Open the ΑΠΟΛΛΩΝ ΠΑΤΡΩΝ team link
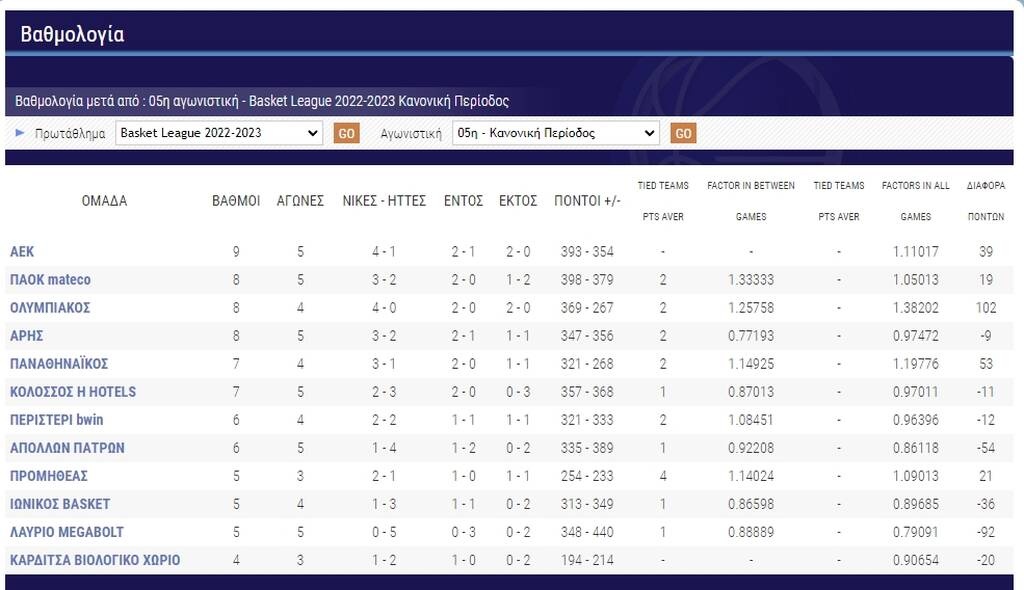1024x590 pixels. point(67,448)
